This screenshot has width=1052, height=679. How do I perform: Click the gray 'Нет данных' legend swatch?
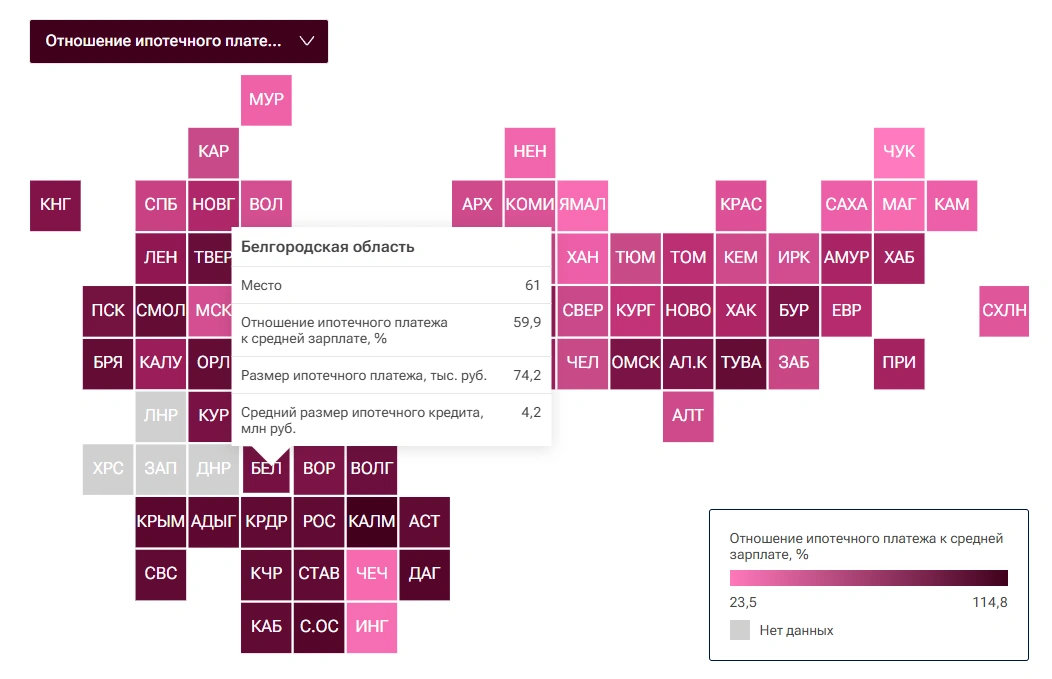point(740,630)
